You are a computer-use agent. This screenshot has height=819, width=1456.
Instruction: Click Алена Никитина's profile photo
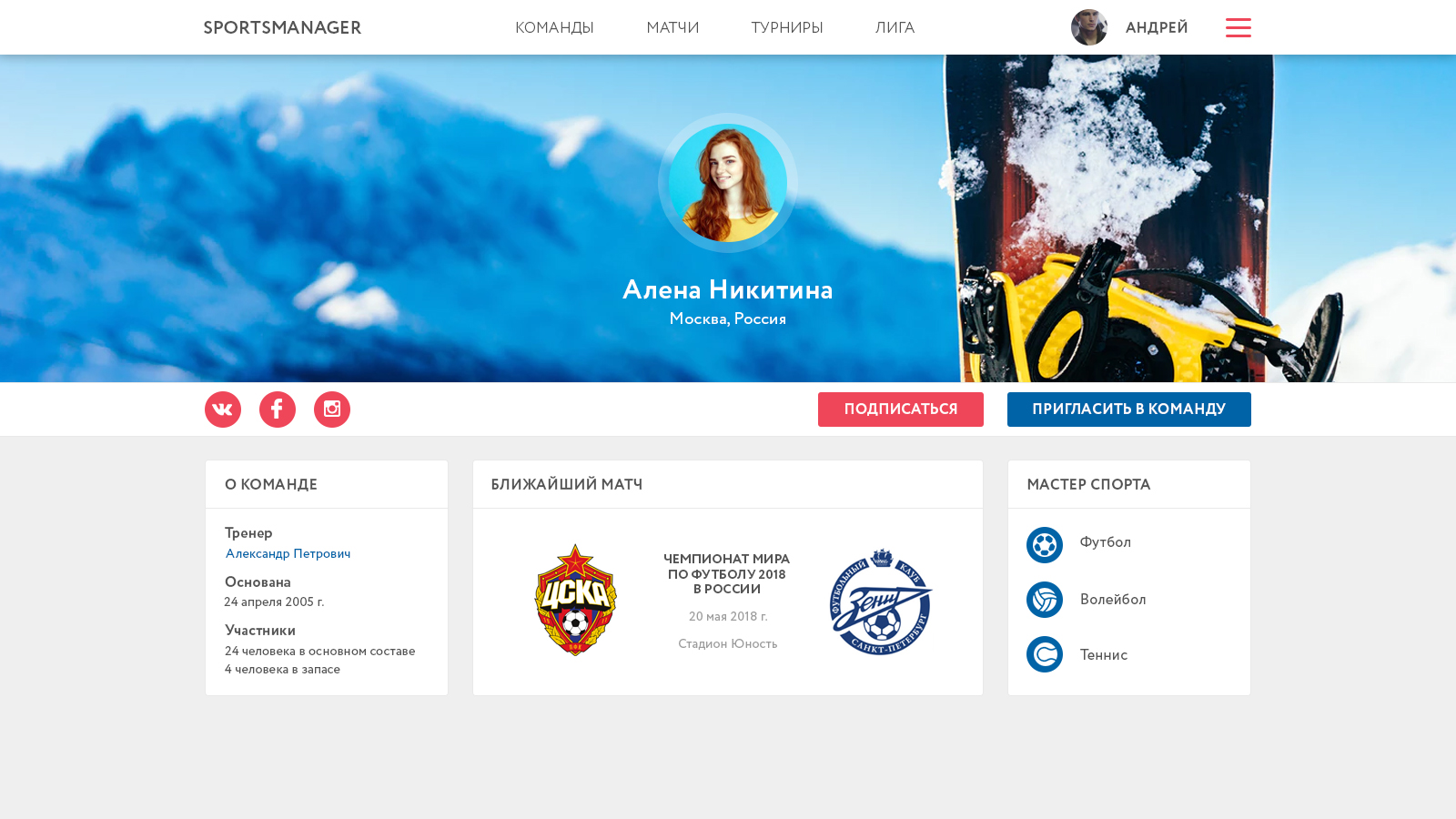(728, 183)
